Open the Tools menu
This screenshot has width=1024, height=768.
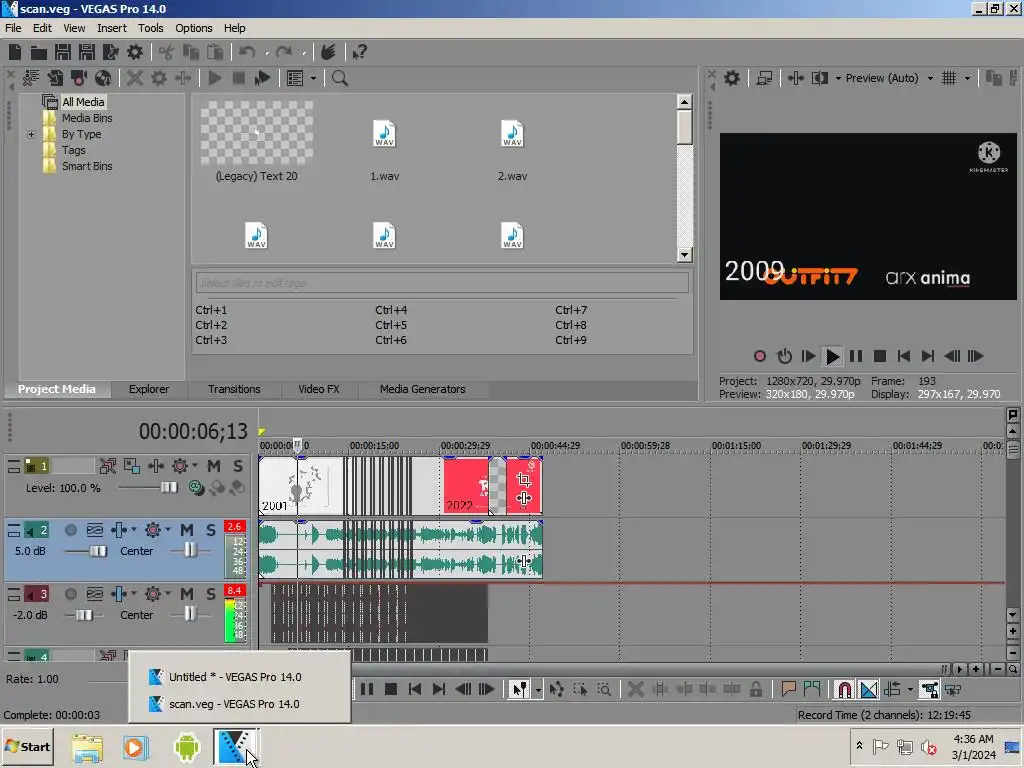[x=150, y=28]
